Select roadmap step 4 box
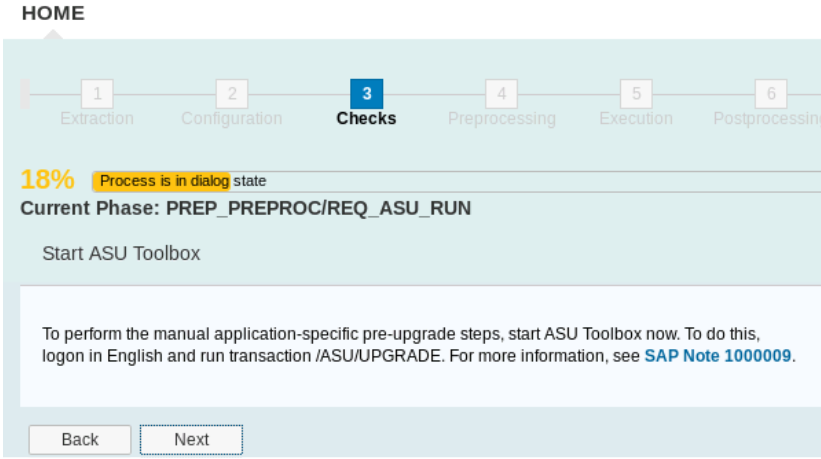Viewport: 821px width, 459px height. (502, 94)
